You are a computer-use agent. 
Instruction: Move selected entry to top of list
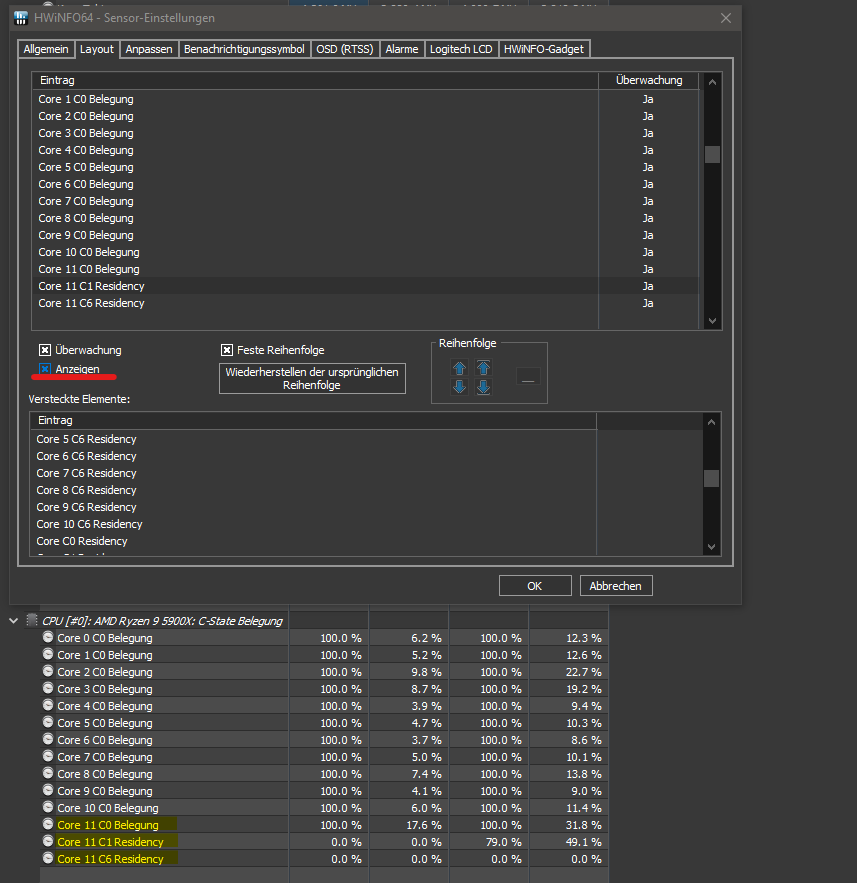coord(483,368)
